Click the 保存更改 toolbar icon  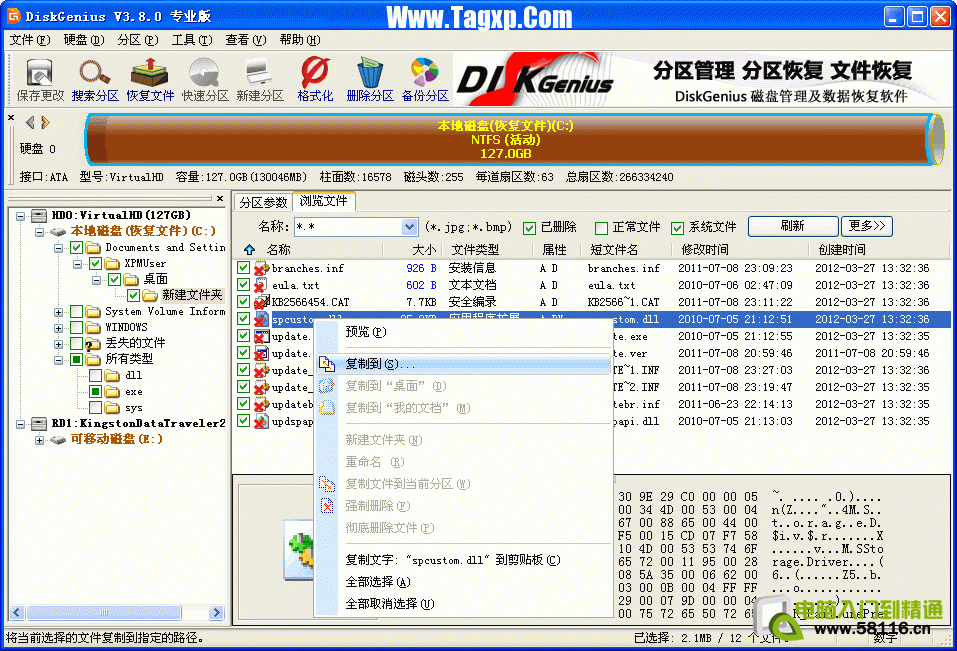[x=40, y=79]
